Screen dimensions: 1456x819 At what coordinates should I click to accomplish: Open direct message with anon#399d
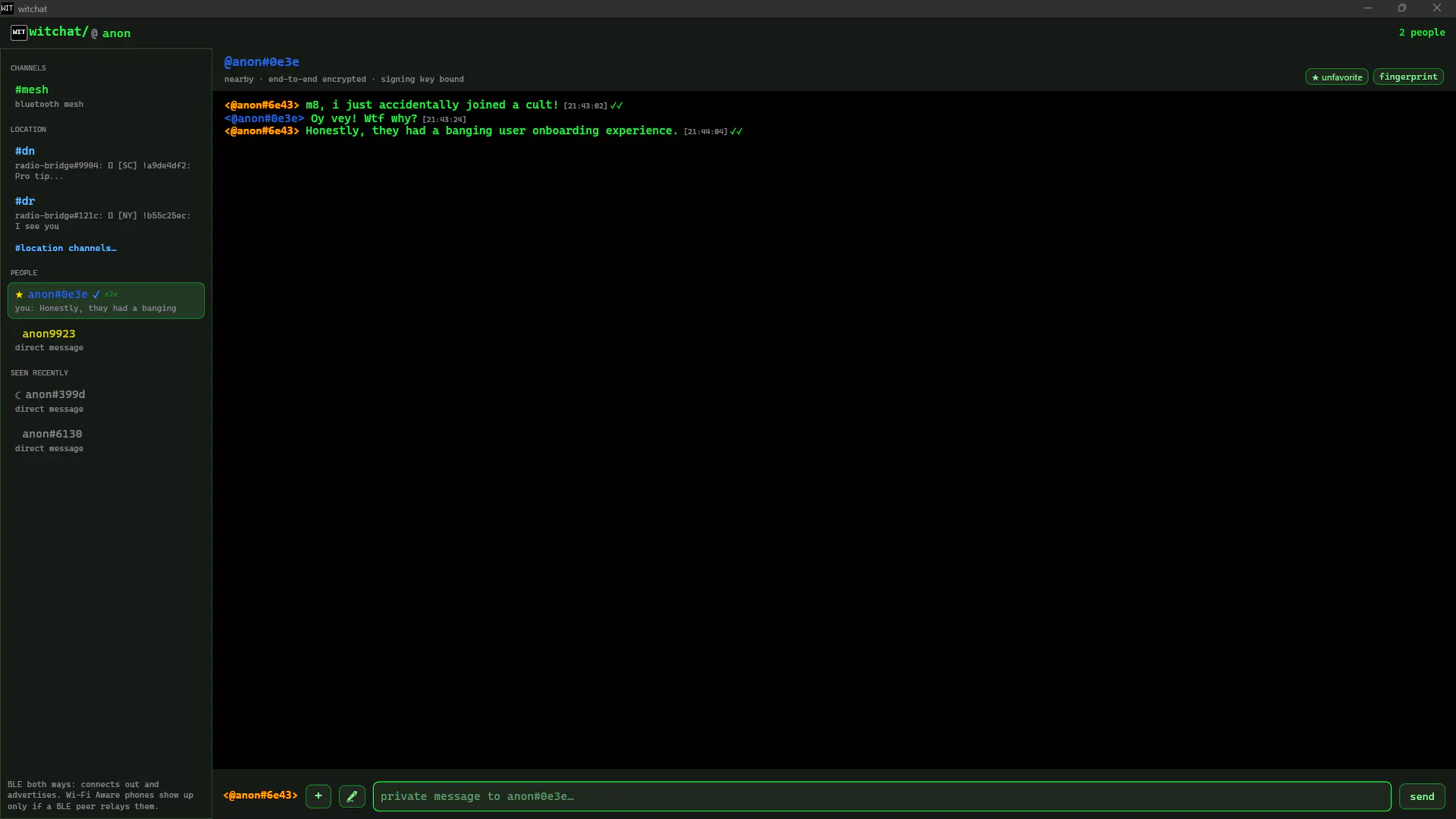tap(106, 401)
